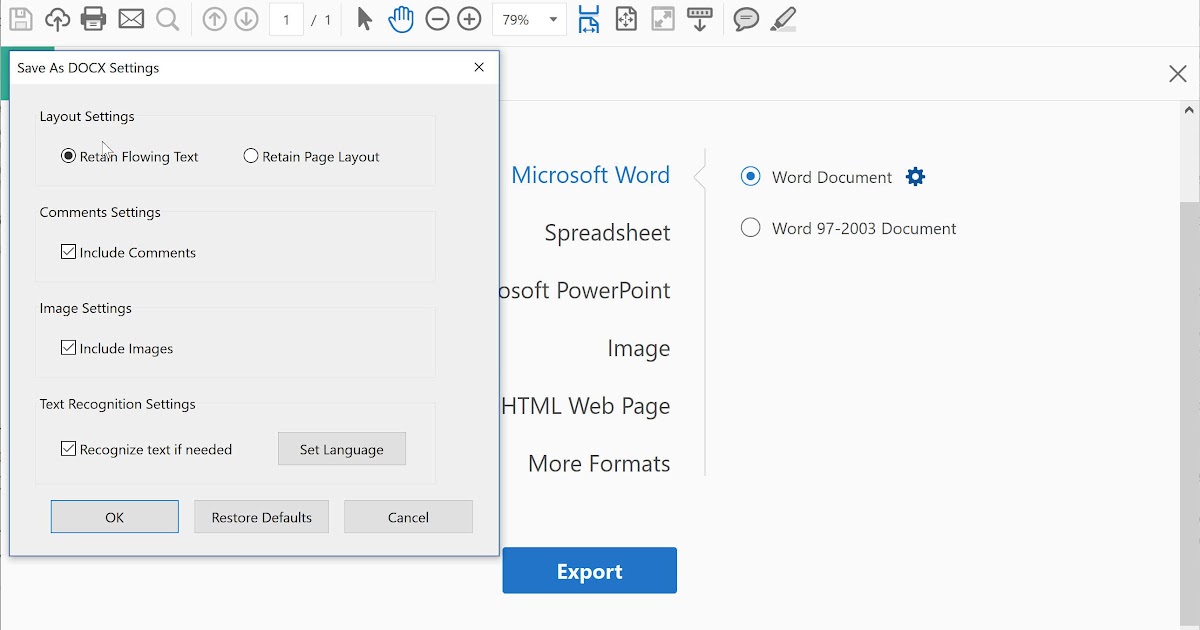Click the blue Export button
The width and height of the screenshot is (1200, 630).
click(x=590, y=571)
